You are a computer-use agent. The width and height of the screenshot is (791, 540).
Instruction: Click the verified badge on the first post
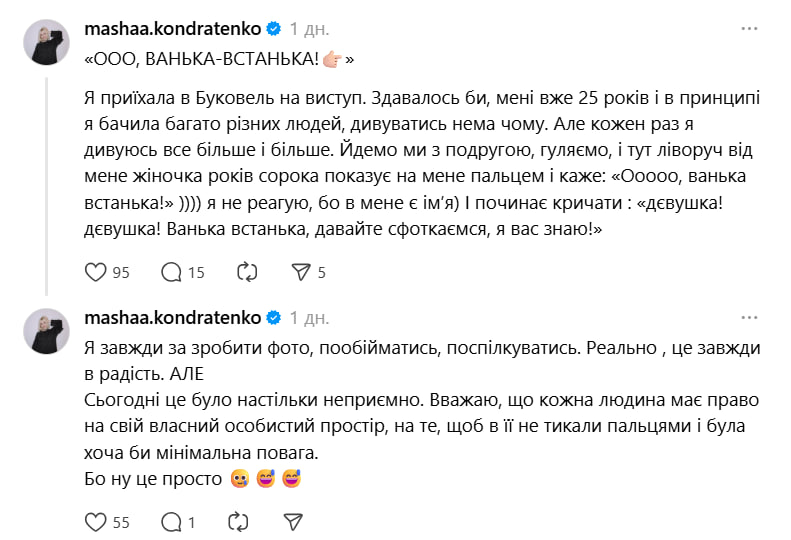[272, 29]
